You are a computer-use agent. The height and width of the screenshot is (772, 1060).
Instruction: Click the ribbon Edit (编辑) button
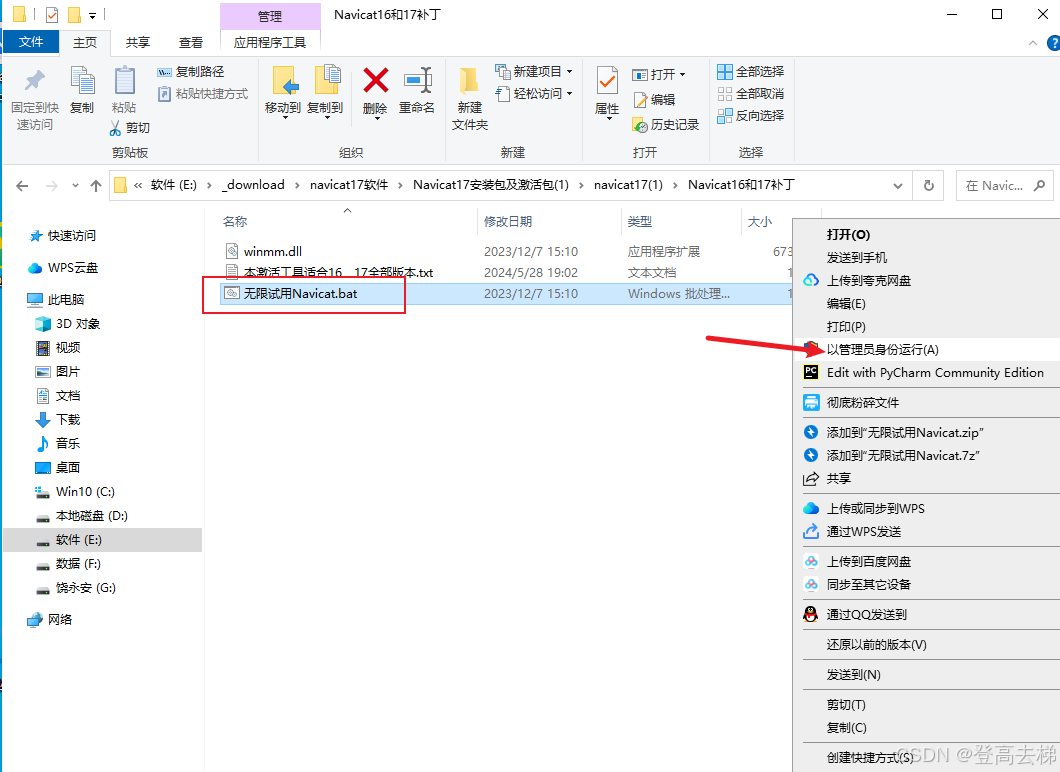pyautogui.click(x=654, y=100)
